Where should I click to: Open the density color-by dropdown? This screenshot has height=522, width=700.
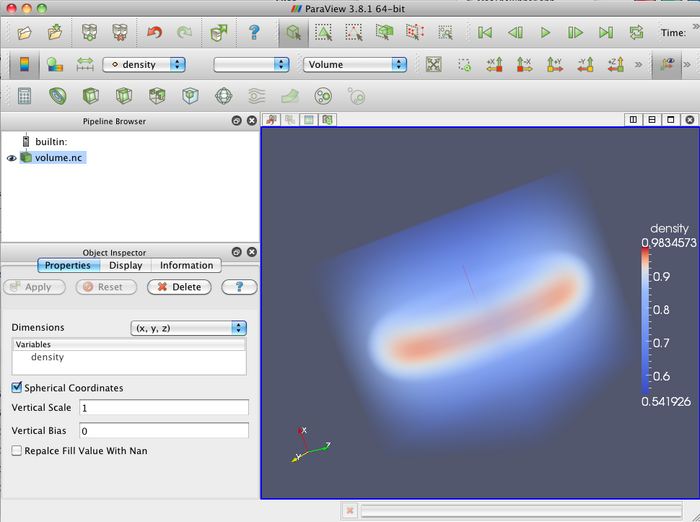(144, 64)
